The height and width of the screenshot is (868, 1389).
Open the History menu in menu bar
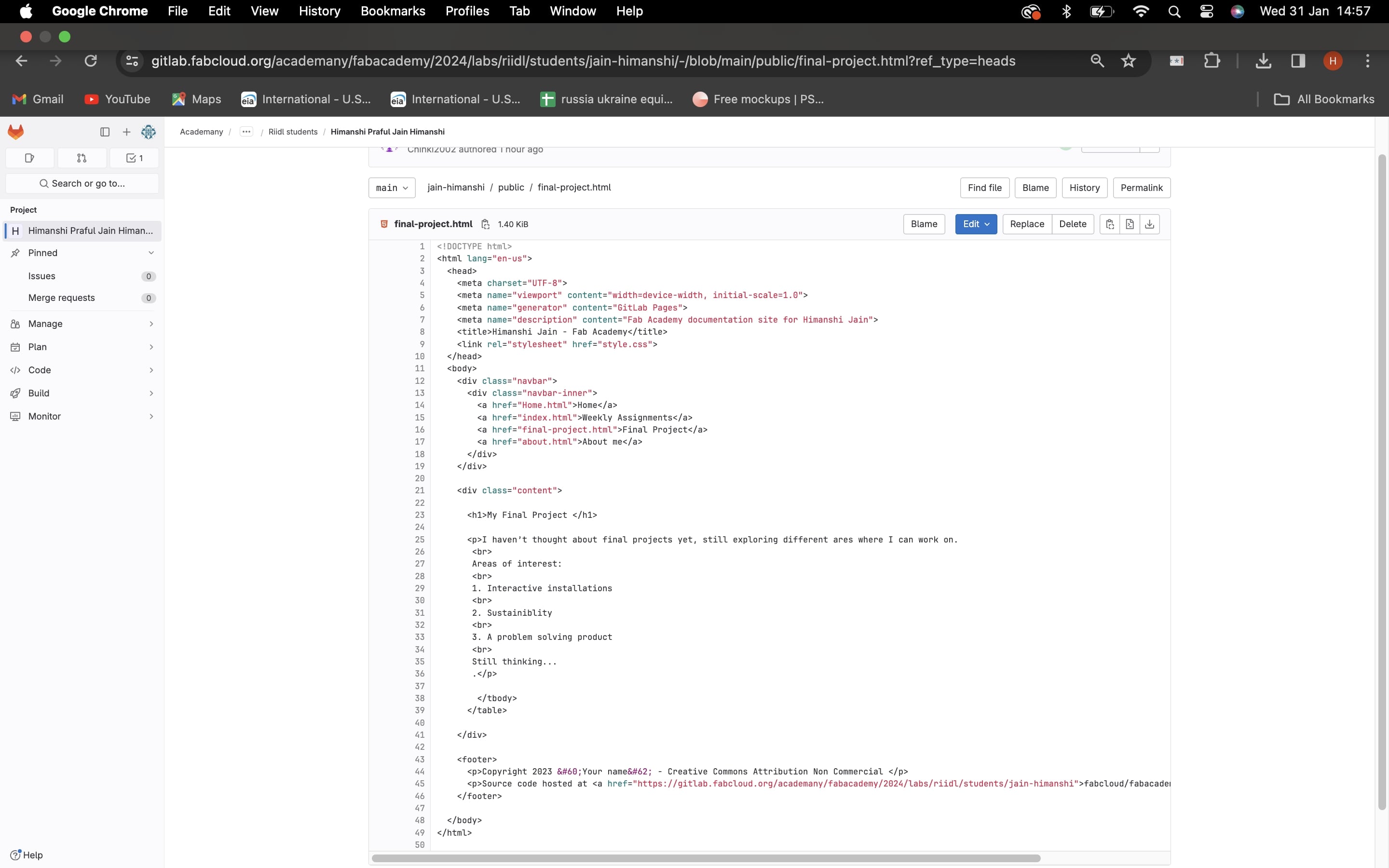(320, 12)
